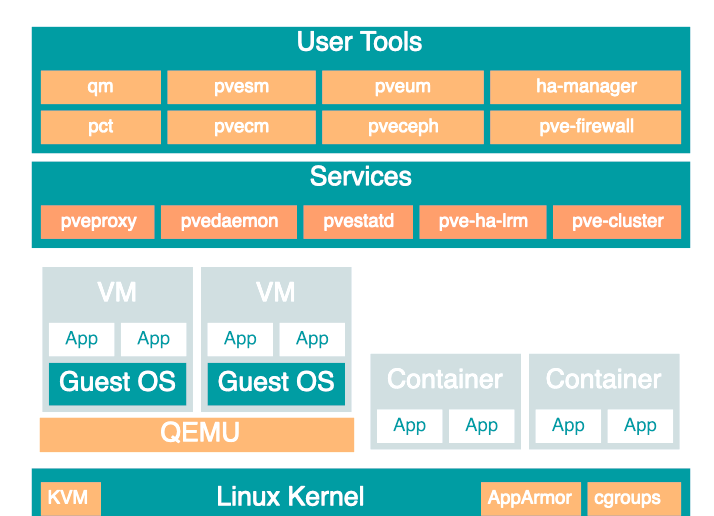Click the cgroups box
This screenshot has height=516, width=714.
634,499
